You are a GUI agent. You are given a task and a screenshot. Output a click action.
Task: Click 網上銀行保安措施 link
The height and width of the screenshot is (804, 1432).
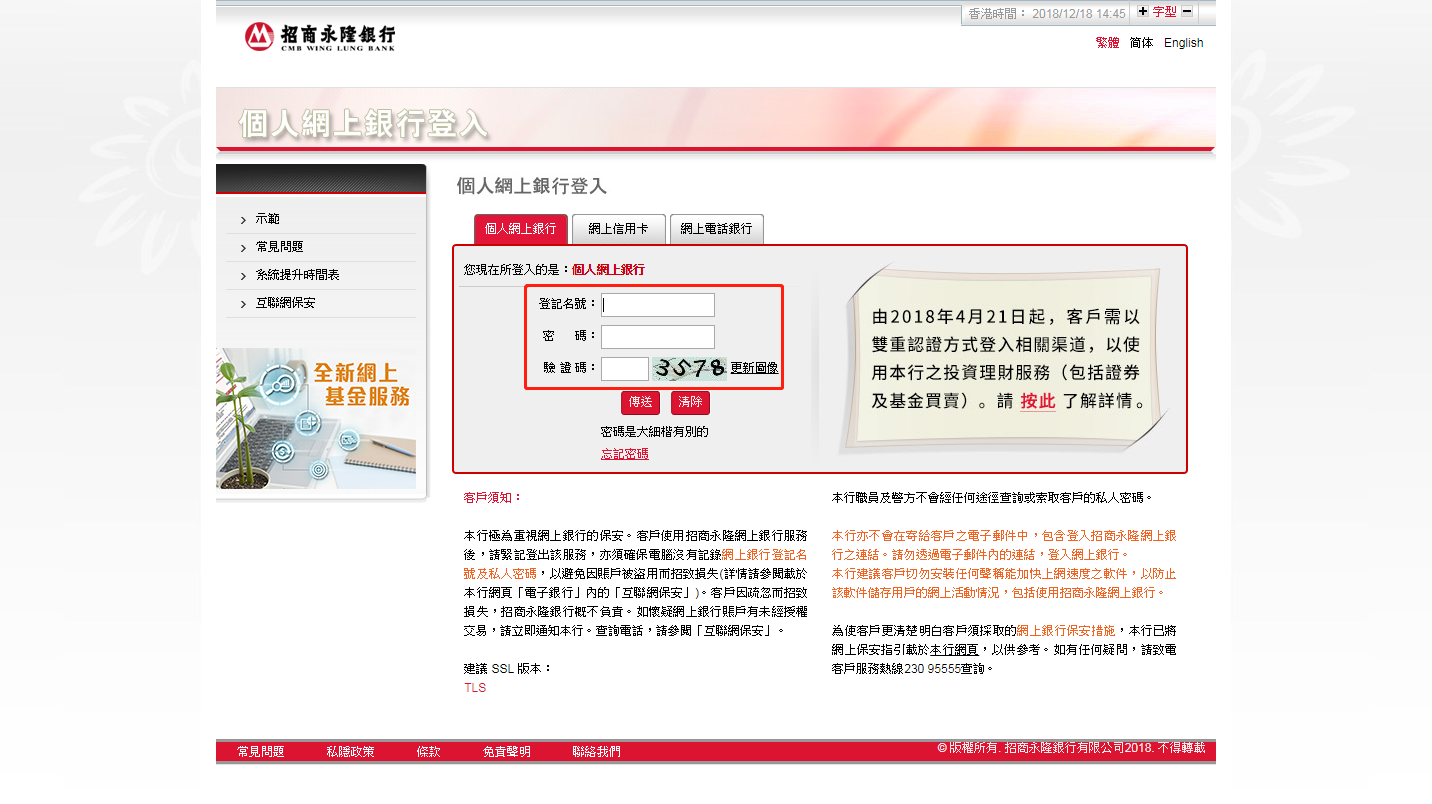tap(1066, 631)
